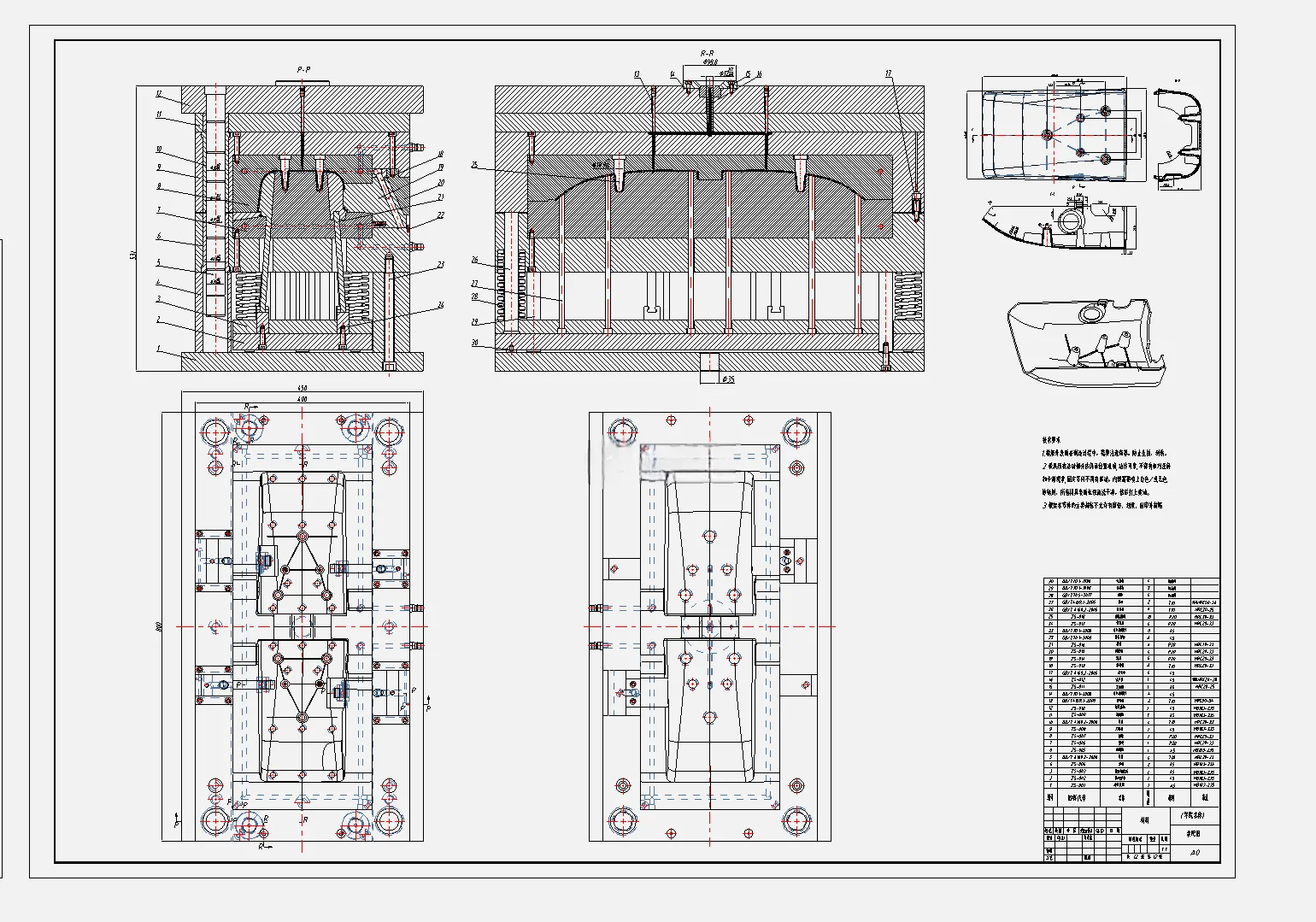The height and width of the screenshot is (922, 1316).
Task: Select part balloon 24 on P-P section
Action: (440, 305)
